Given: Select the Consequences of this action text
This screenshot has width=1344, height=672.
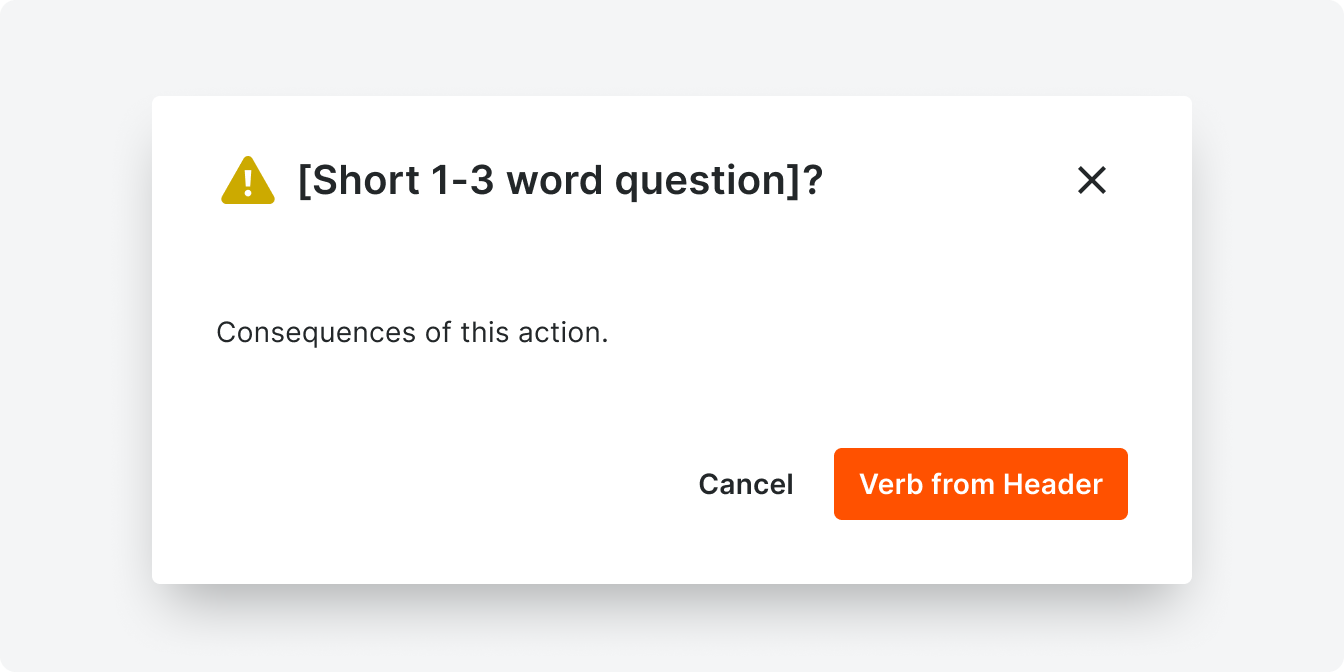Looking at the screenshot, I should 412,331.
